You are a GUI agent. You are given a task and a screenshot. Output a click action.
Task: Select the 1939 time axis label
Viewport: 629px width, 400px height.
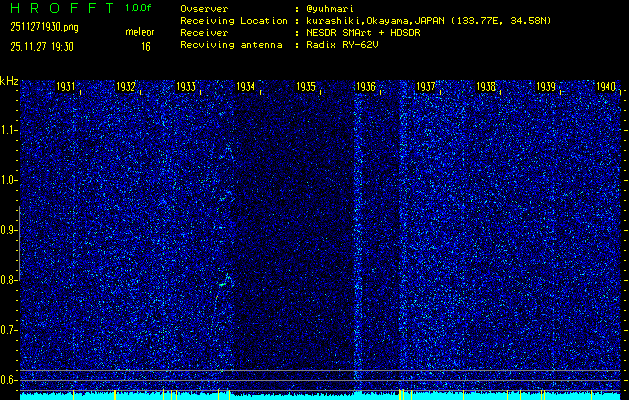pyautogui.click(x=546, y=87)
